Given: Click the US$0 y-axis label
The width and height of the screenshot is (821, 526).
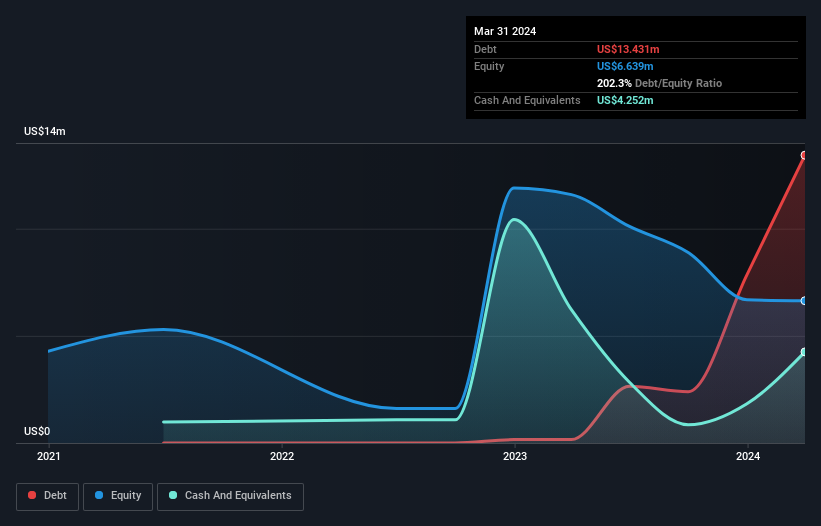Looking at the screenshot, I should pyautogui.click(x=37, y=431).
